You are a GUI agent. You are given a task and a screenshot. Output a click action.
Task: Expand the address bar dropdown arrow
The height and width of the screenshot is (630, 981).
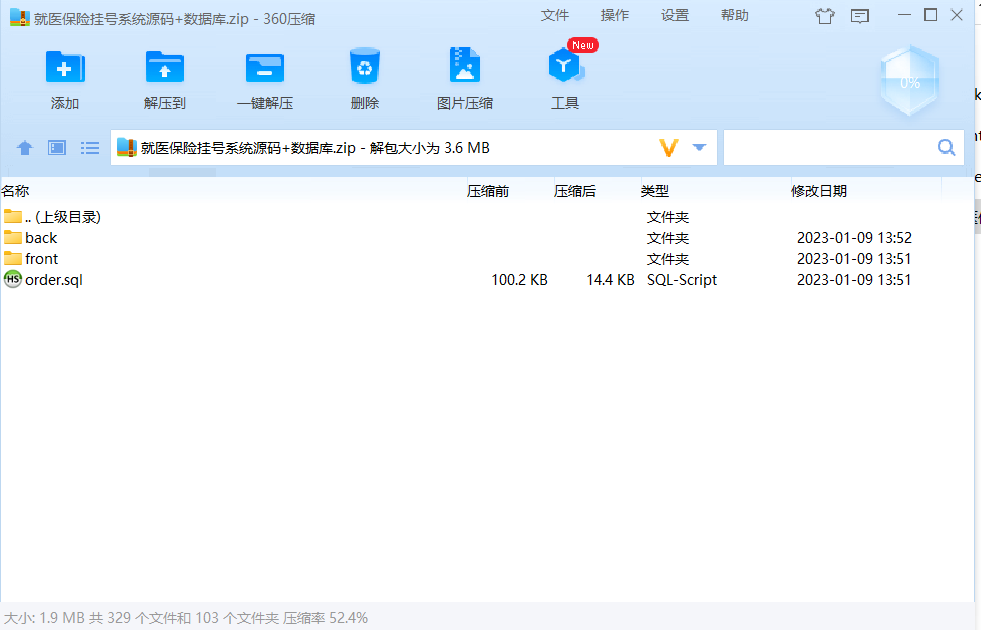coord(699,148)
